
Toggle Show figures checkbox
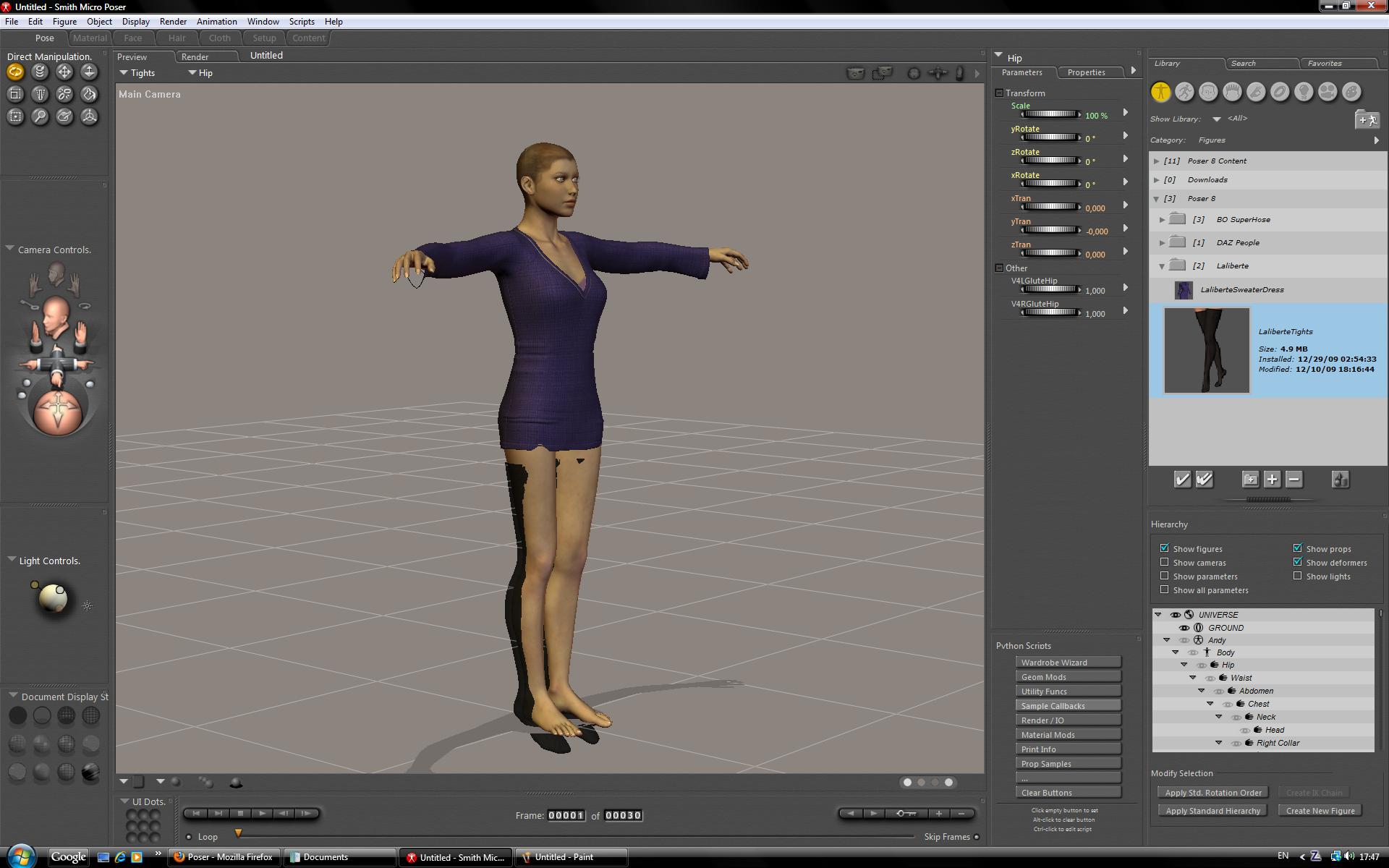[x=1164, y=548]
